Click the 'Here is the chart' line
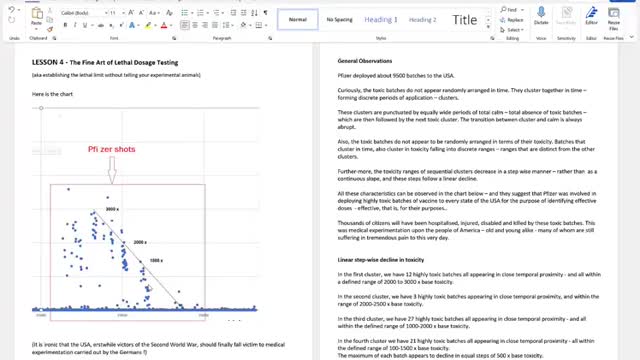 (52, 94)
